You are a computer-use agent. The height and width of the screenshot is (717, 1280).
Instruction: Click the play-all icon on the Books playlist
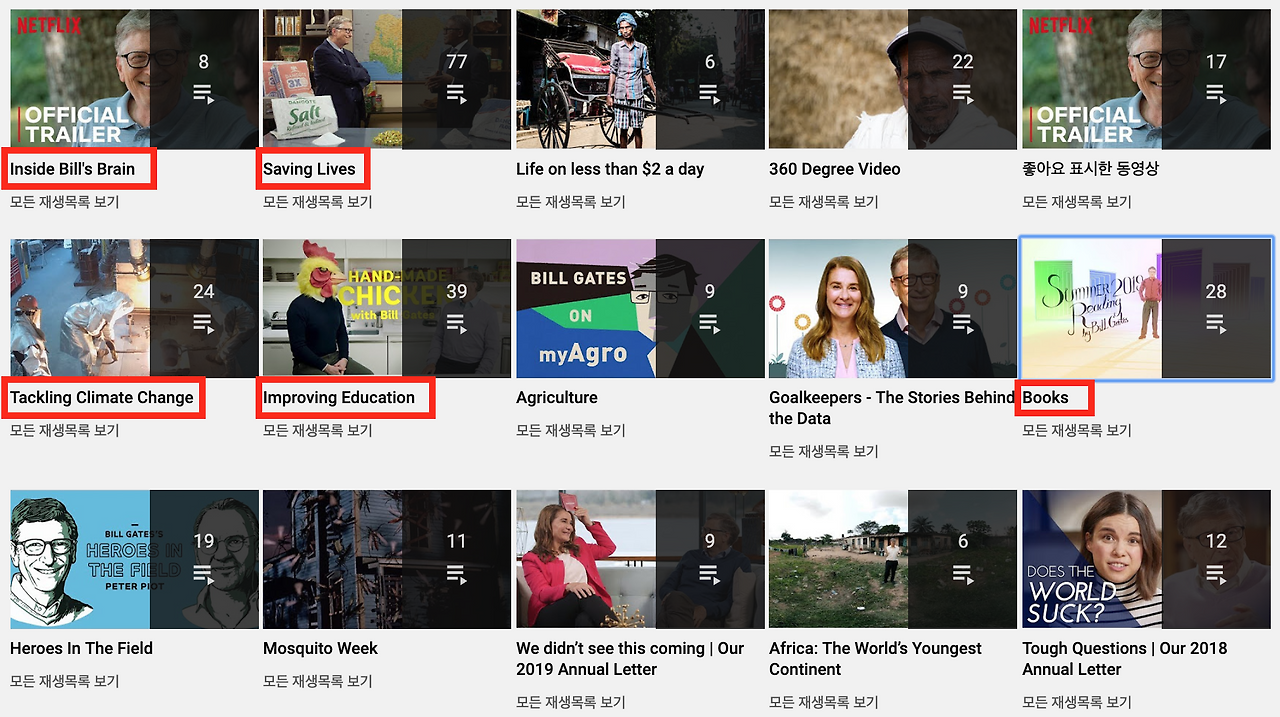(1216, 323)
